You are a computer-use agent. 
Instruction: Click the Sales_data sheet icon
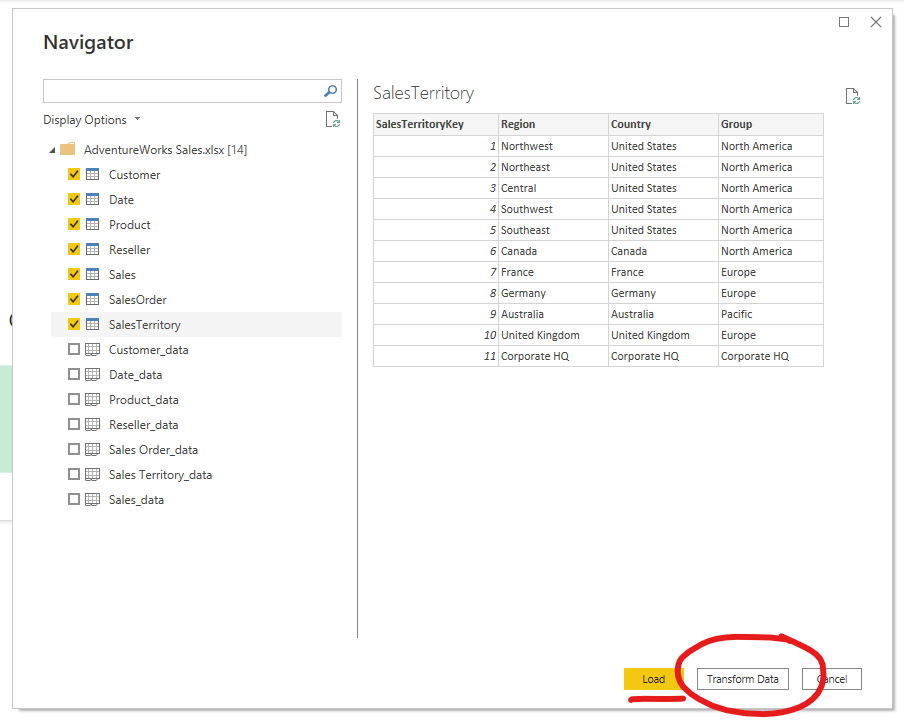[x=92, y=500]
